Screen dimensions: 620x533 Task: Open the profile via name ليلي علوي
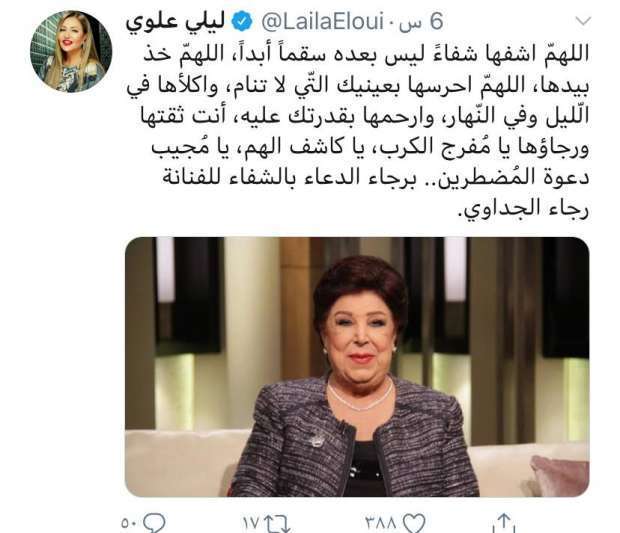(176, 22)
